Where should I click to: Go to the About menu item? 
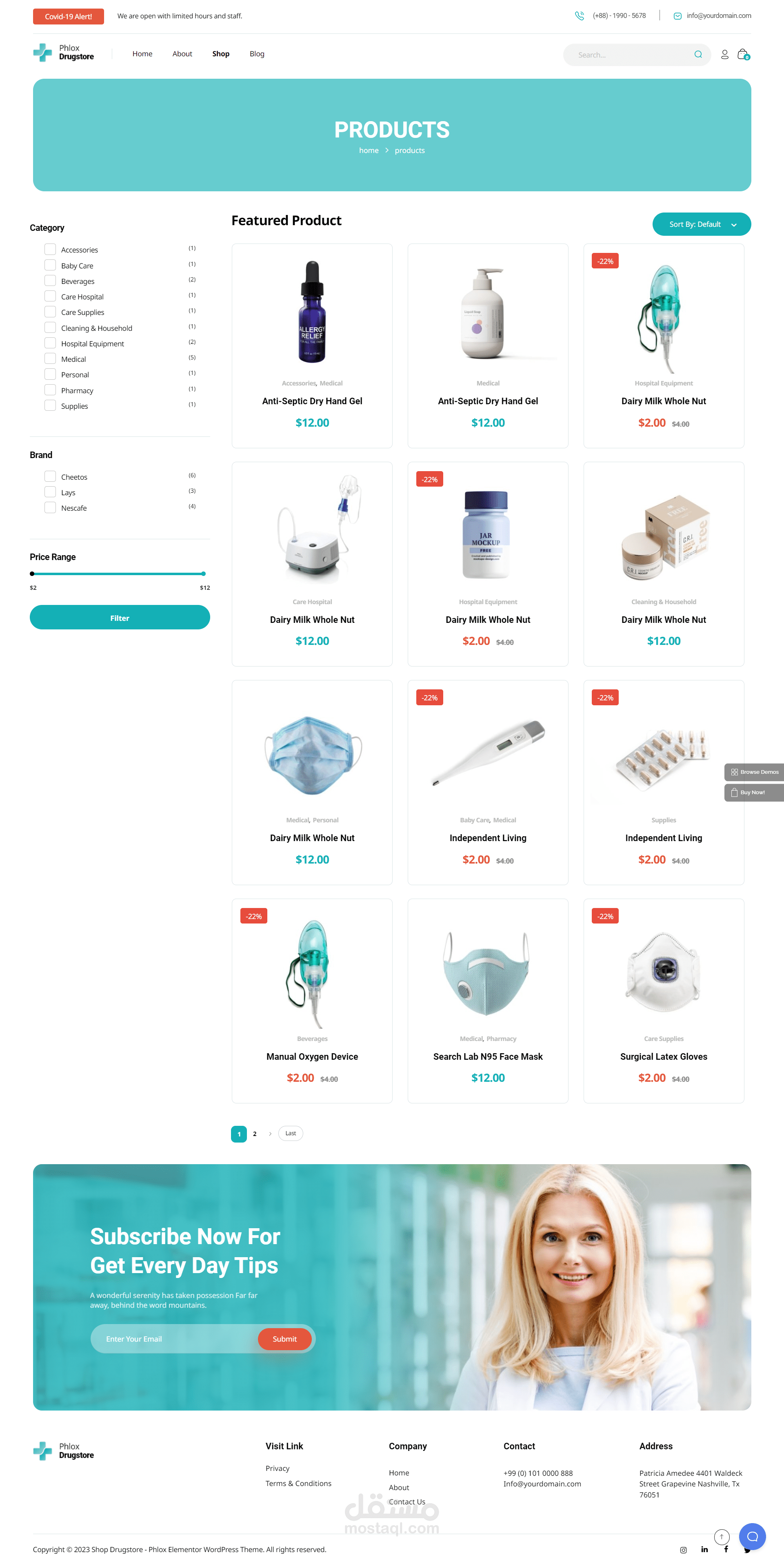(x=182, y=53)
